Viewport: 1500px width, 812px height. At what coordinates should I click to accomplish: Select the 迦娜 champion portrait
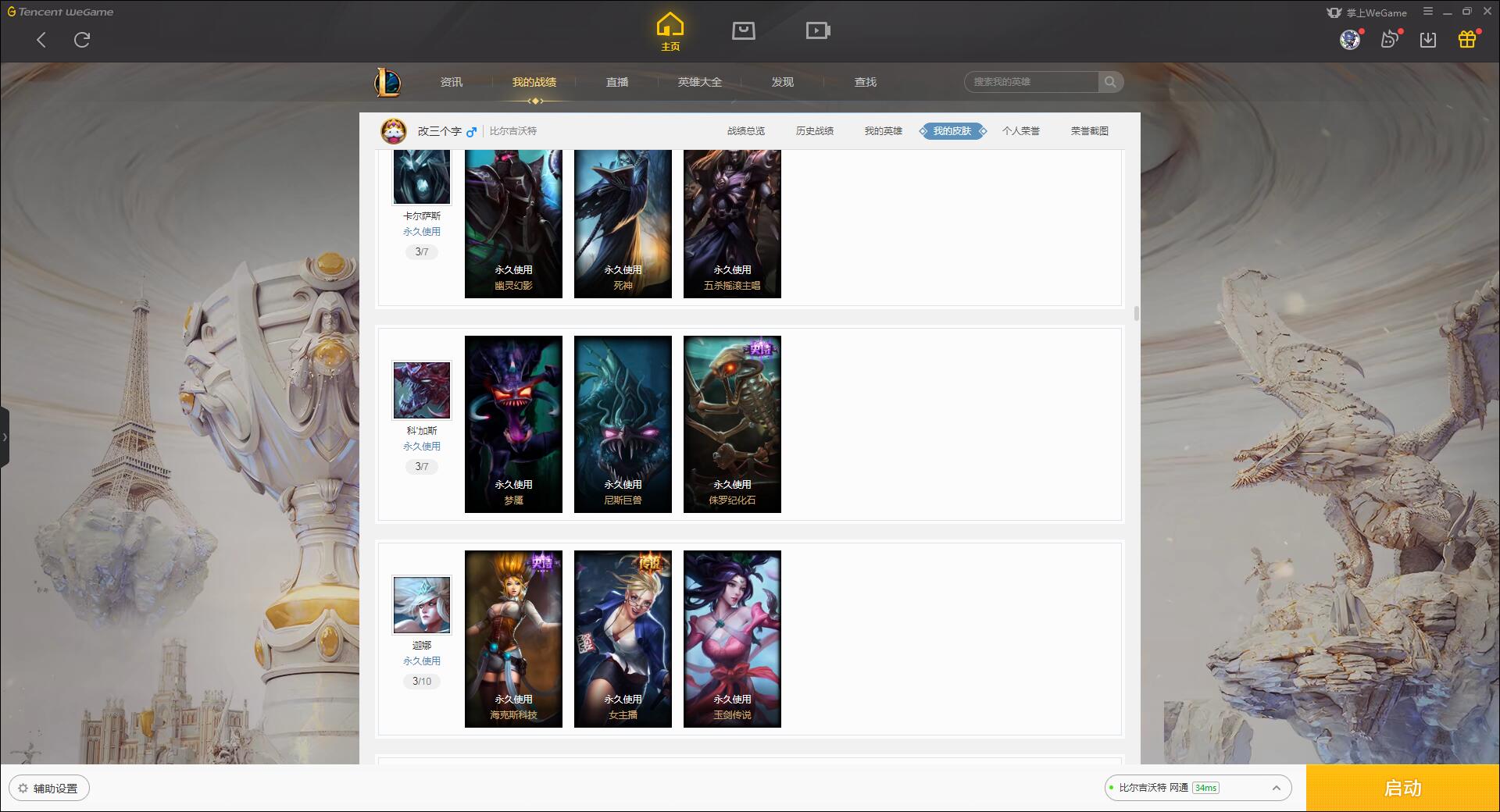(422, 604)
